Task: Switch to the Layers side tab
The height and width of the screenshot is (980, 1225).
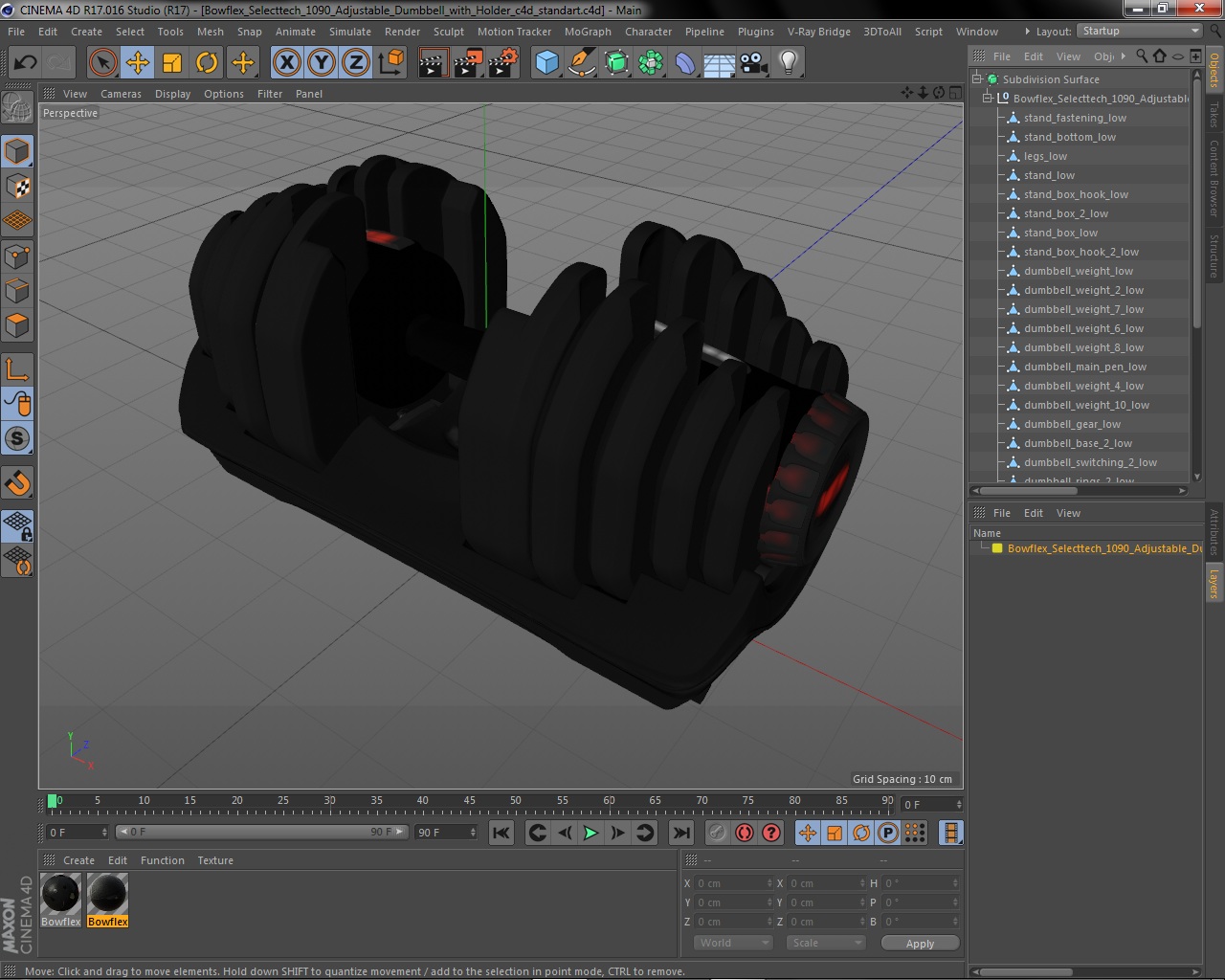Action: tap(1214, 584)
